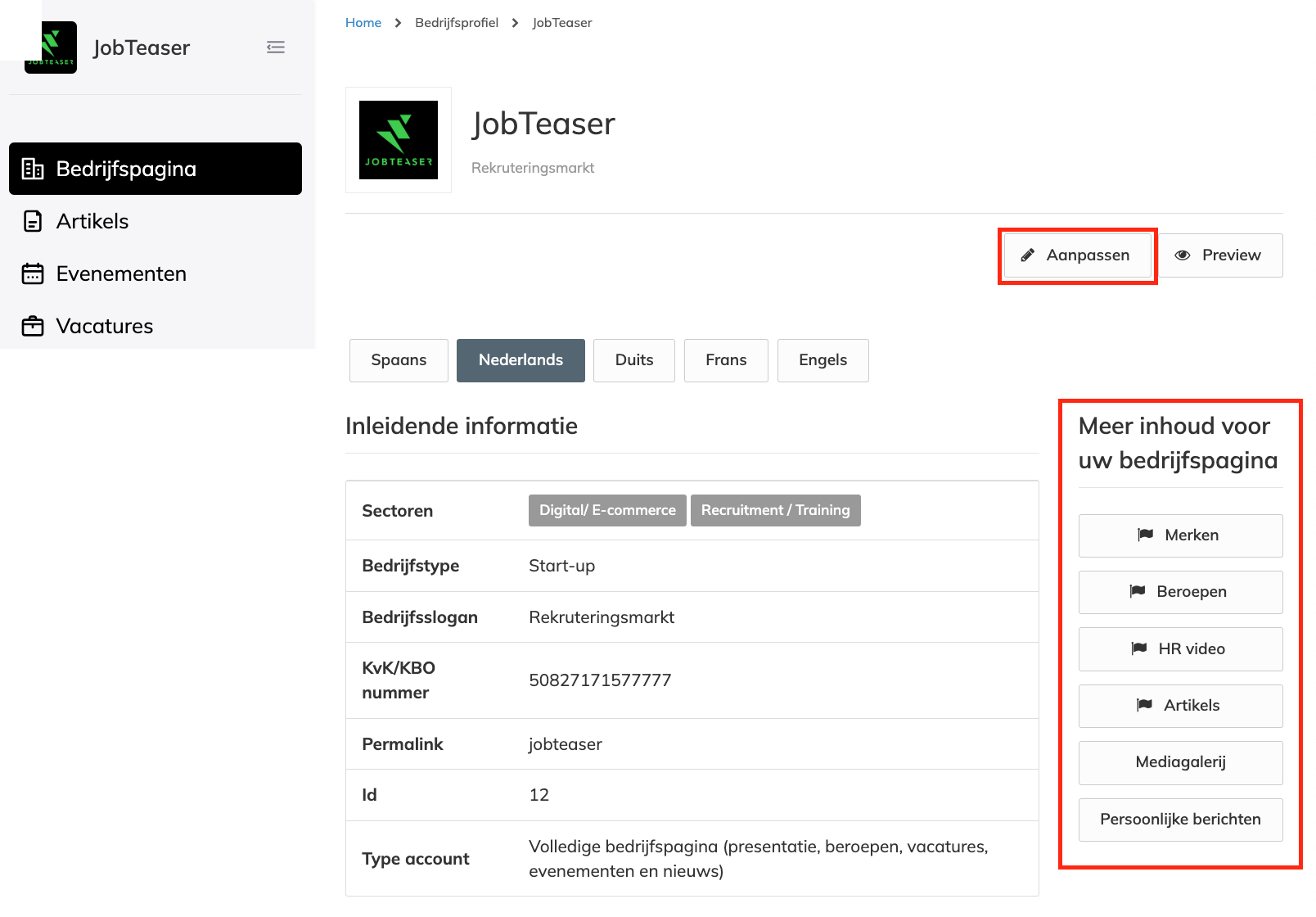
Task: Open the Artikels button in the right panel
Action: coord(1180,706)
